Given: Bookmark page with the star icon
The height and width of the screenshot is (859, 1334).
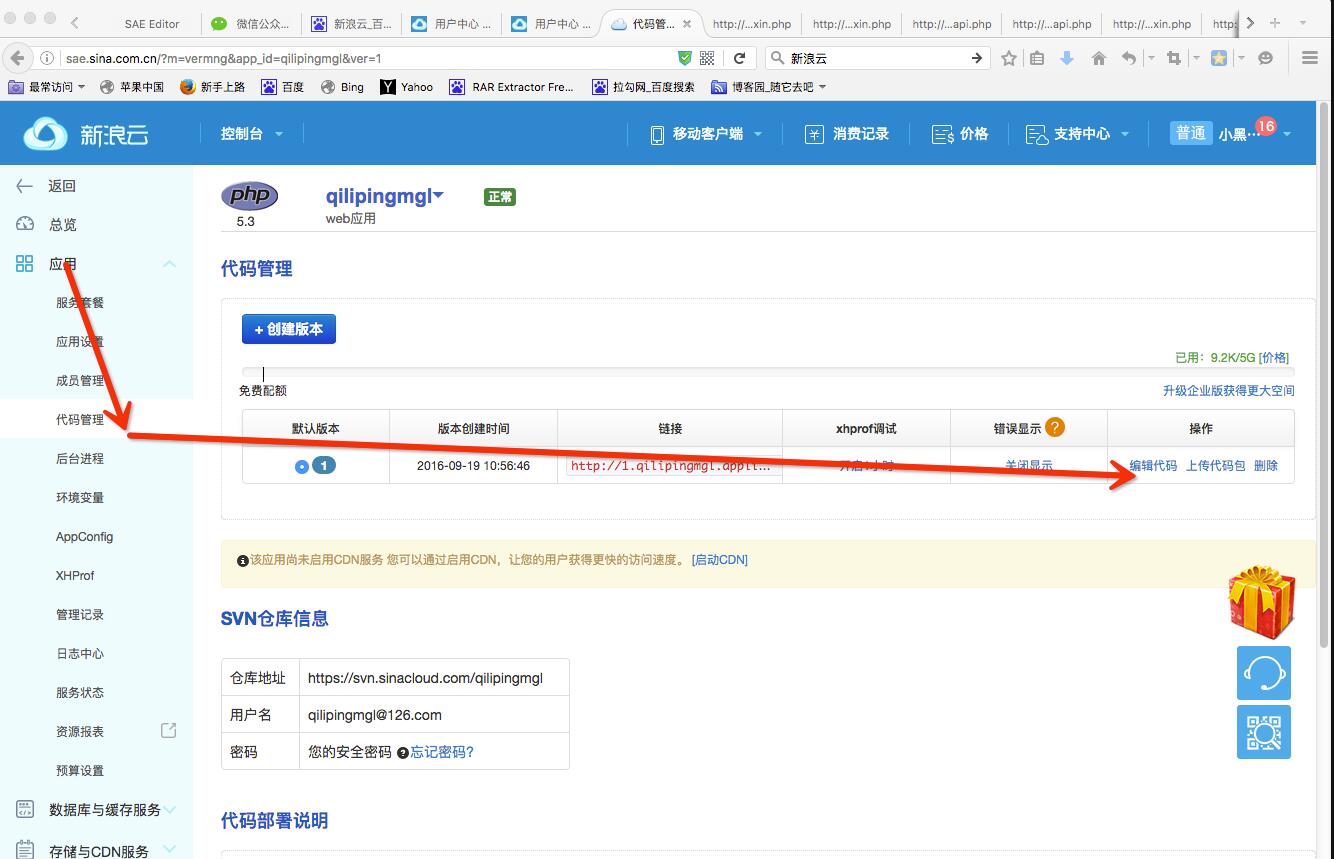Looking at the screenshot, I should coord(1009,58).
